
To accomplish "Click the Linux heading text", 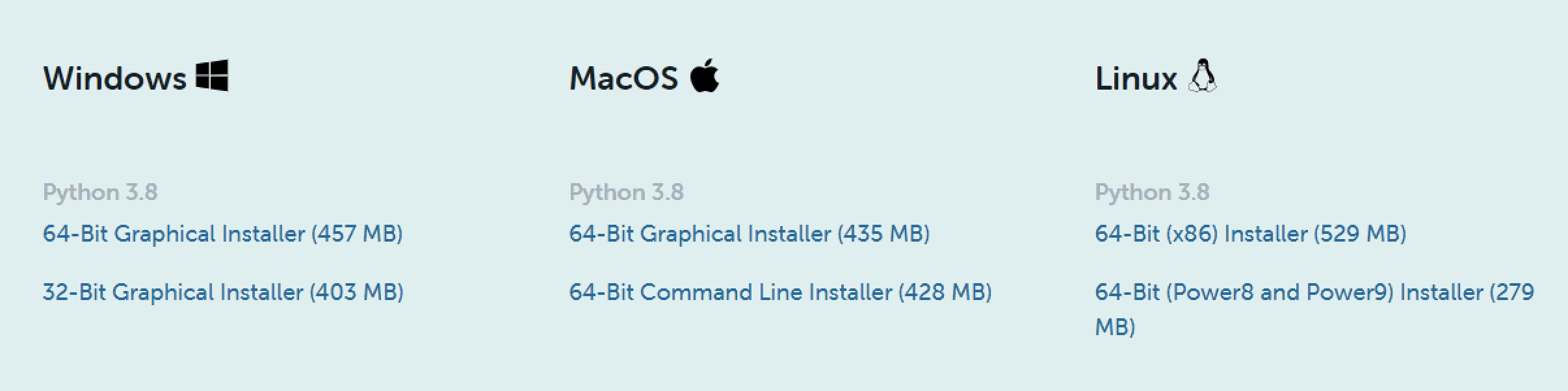I will [1136, 79].
